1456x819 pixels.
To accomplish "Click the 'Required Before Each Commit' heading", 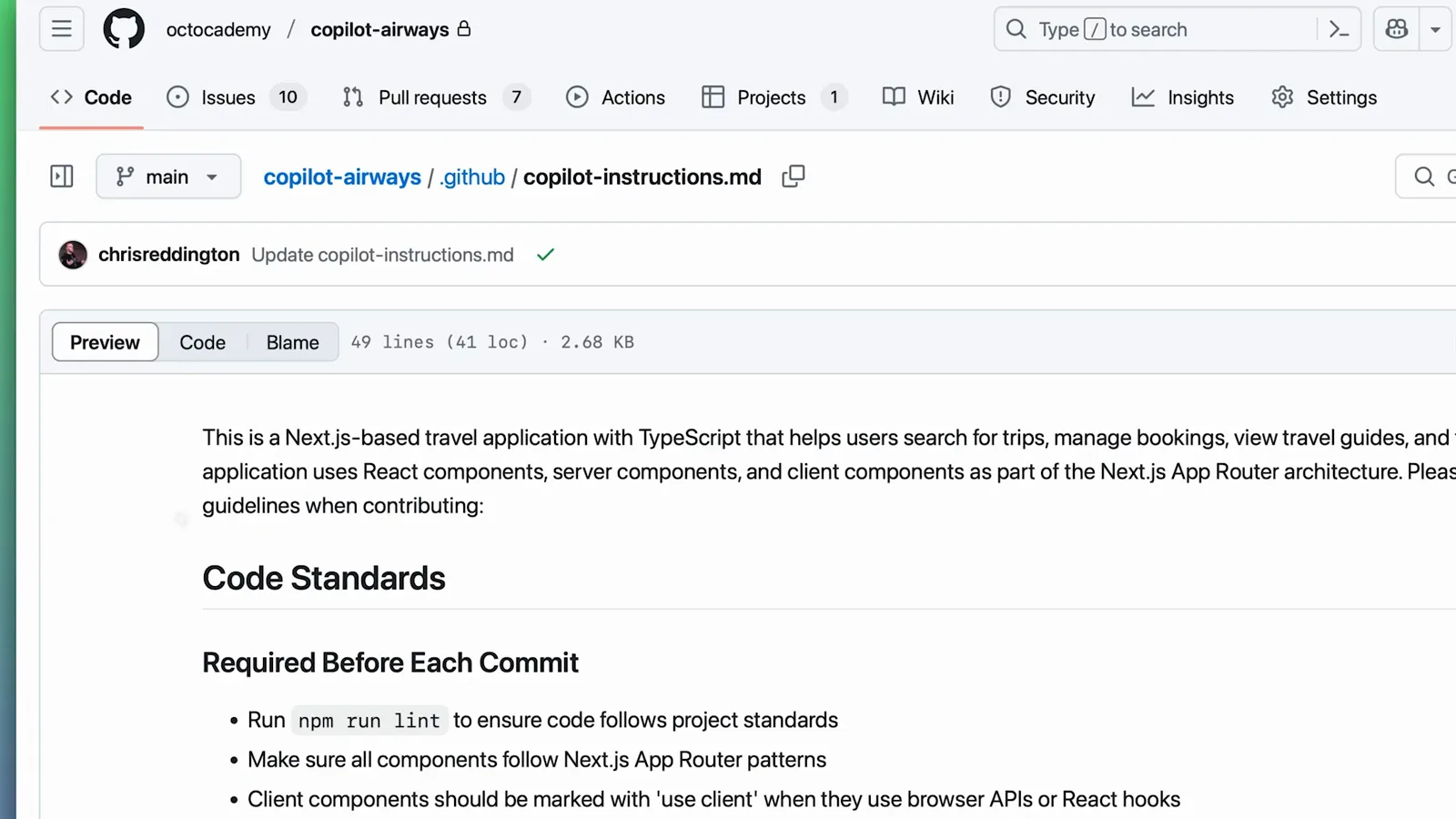I will click(390, 662).
